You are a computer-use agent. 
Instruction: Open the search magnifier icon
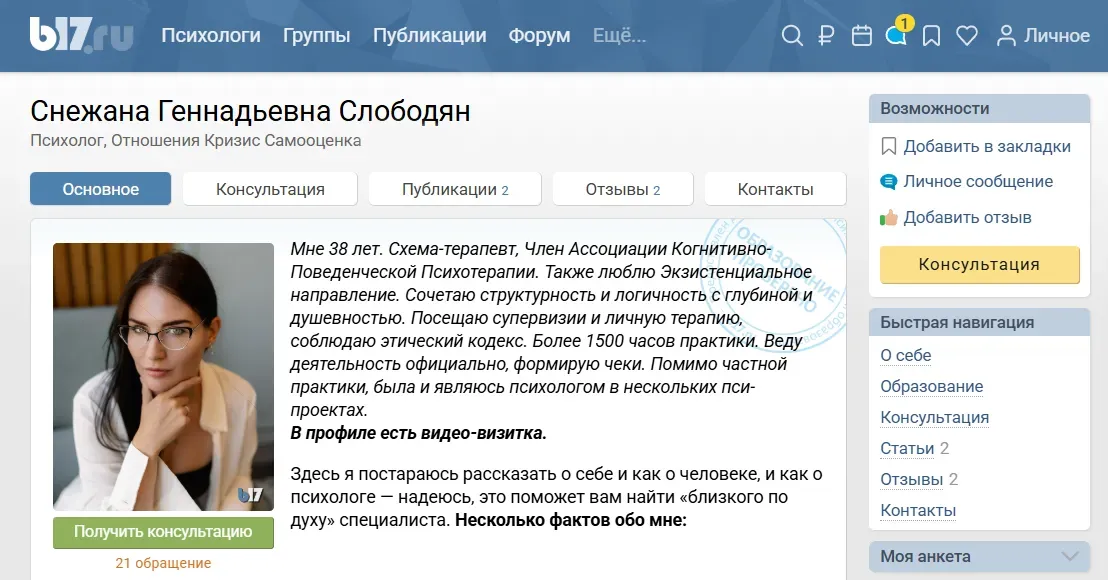[792, 35]
